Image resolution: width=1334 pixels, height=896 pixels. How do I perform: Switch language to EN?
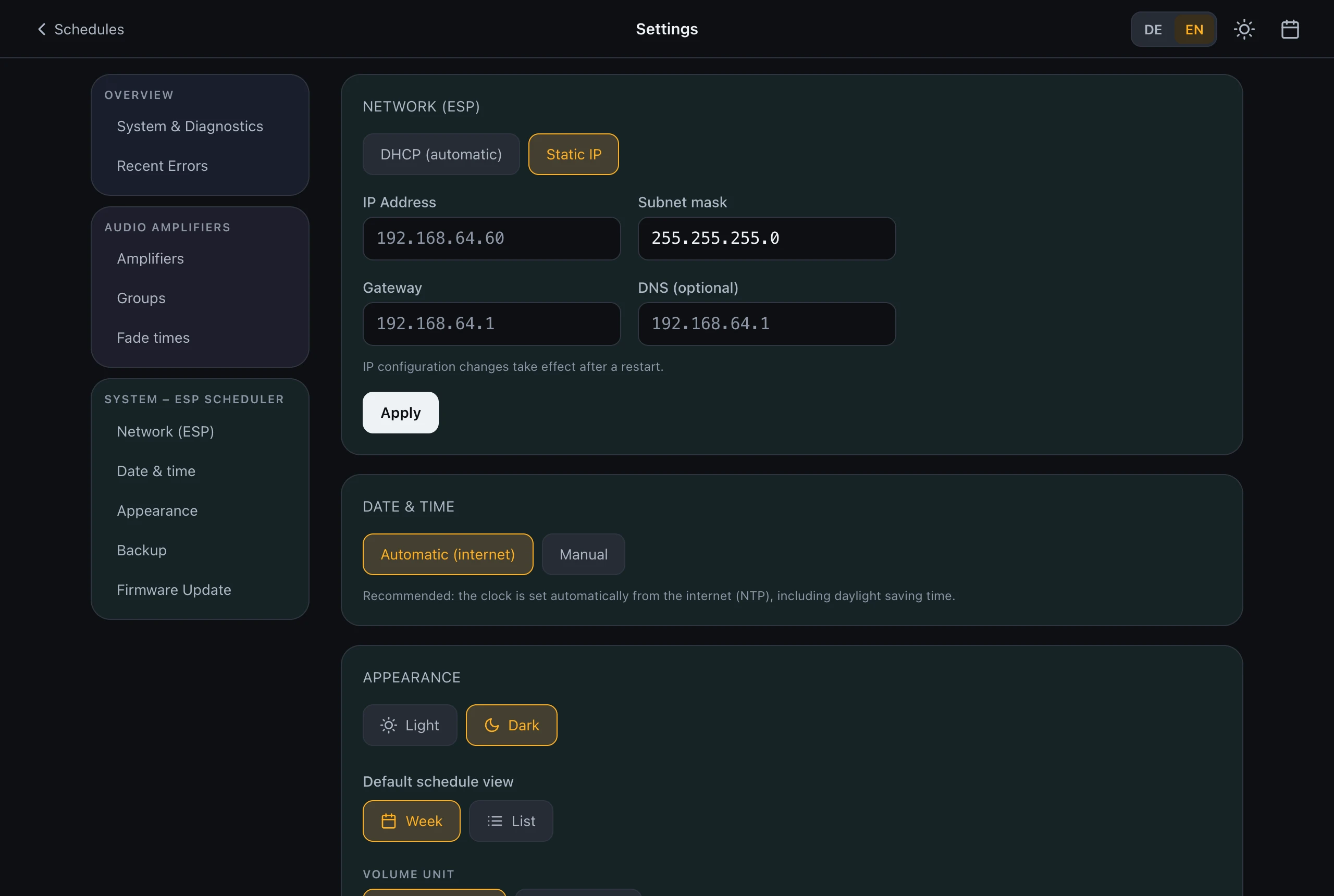(x=1194, y=29)
